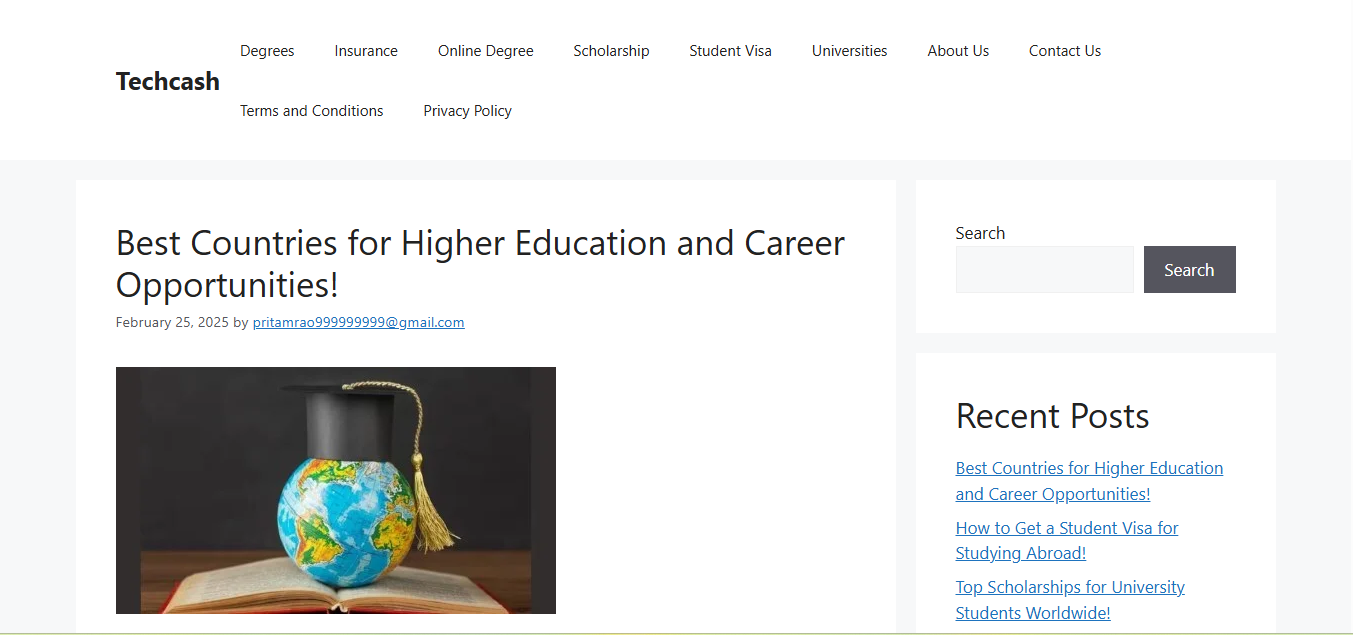Open the Online Degree section
The image size is (1353, 635).
coord(486,51)
